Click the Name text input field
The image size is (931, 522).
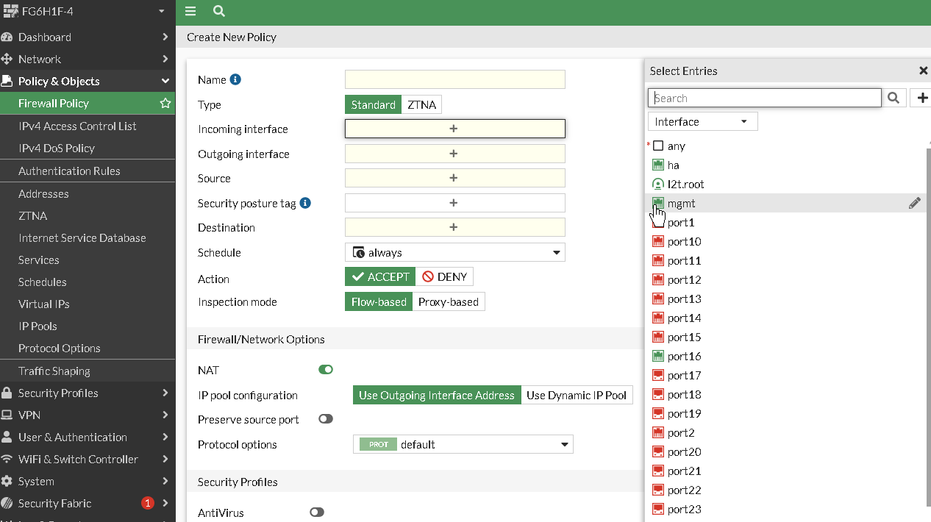[455, 80]
